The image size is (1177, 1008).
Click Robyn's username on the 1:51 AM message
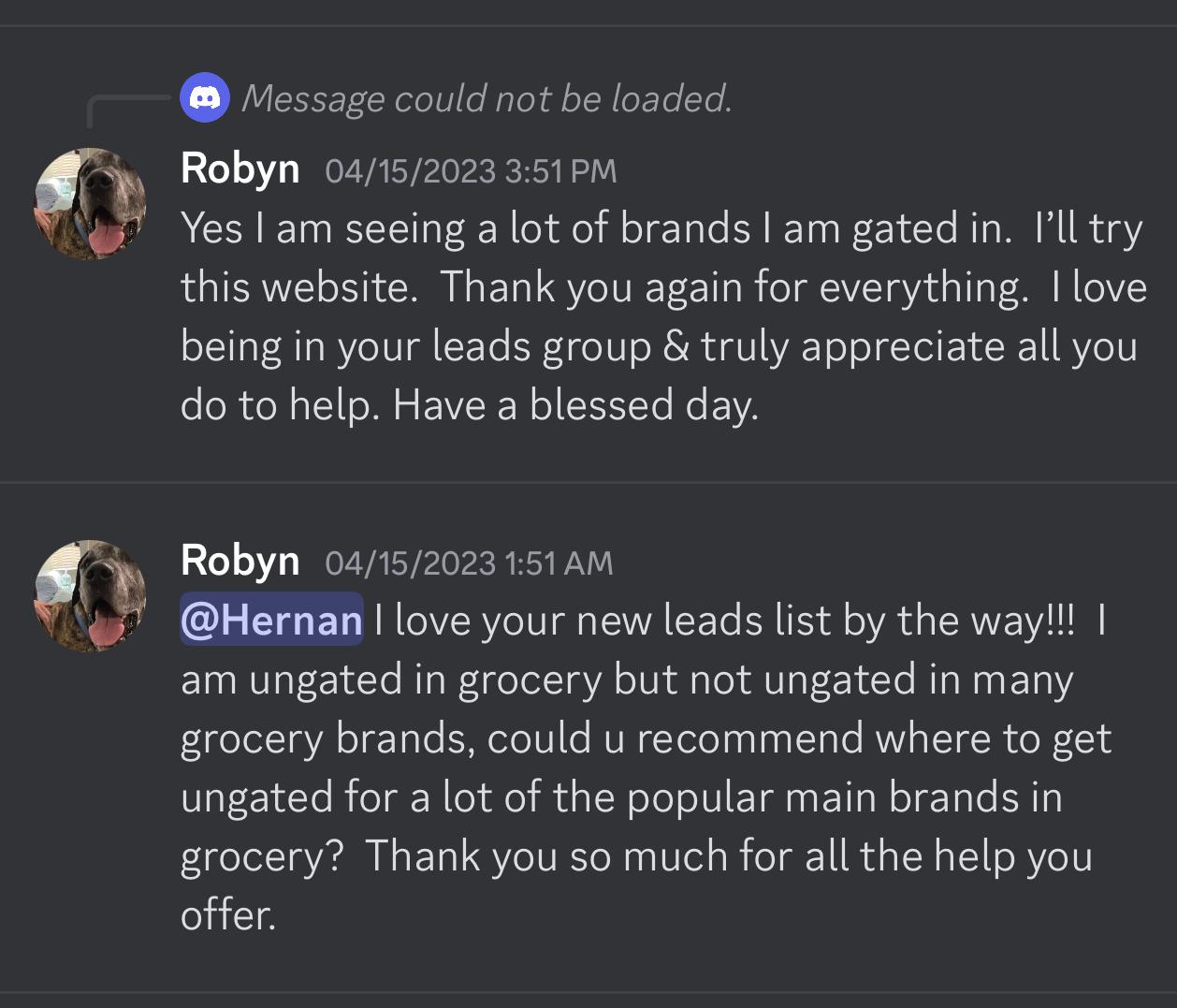[240, 562]
